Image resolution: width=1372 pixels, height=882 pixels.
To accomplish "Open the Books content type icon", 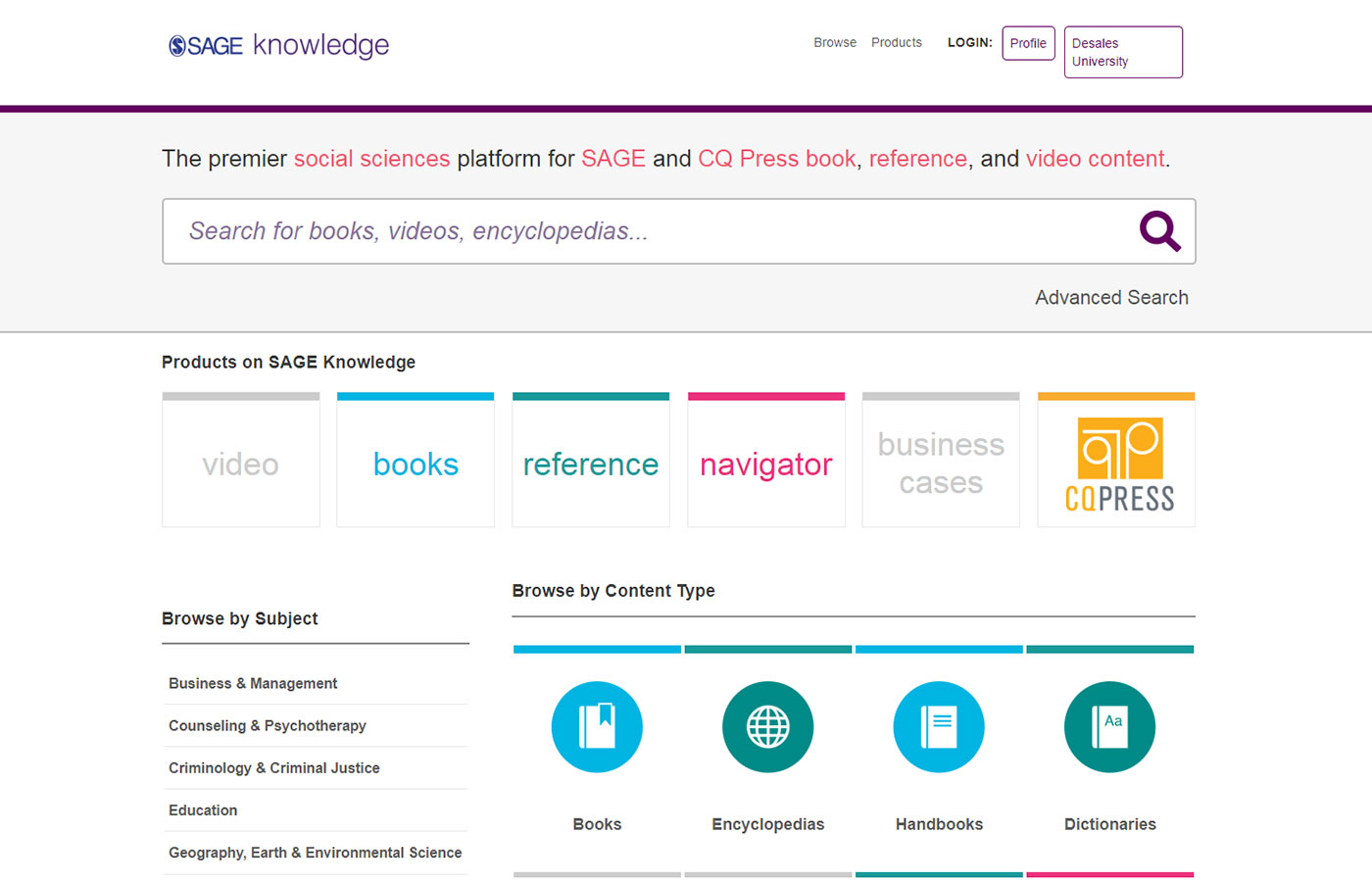I will (x=597, y=727).
